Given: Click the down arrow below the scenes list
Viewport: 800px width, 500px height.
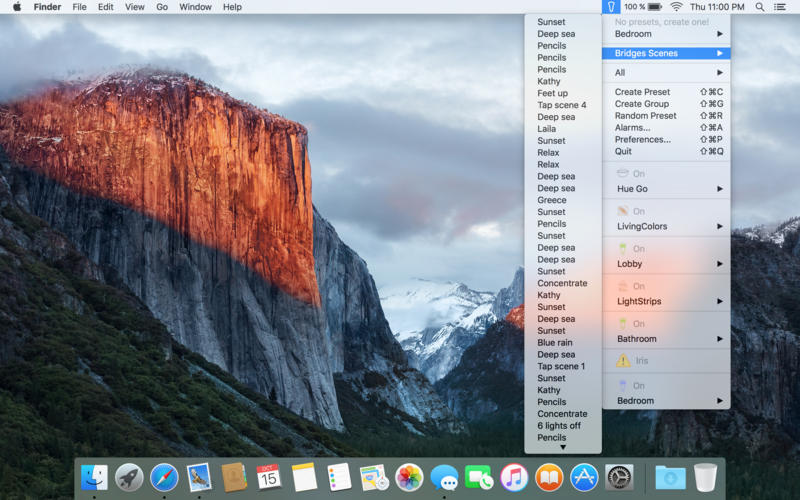Looking at the screenshot, I should click(x=563, y=448).
